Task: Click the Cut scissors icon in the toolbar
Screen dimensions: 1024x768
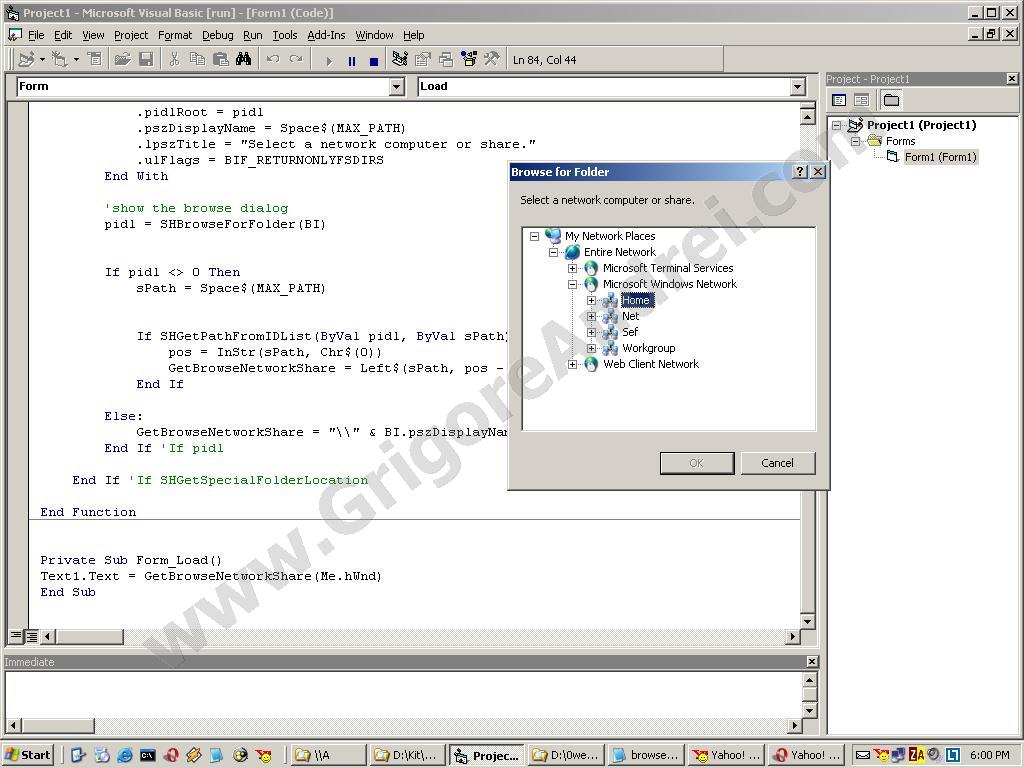Action: 174,59
